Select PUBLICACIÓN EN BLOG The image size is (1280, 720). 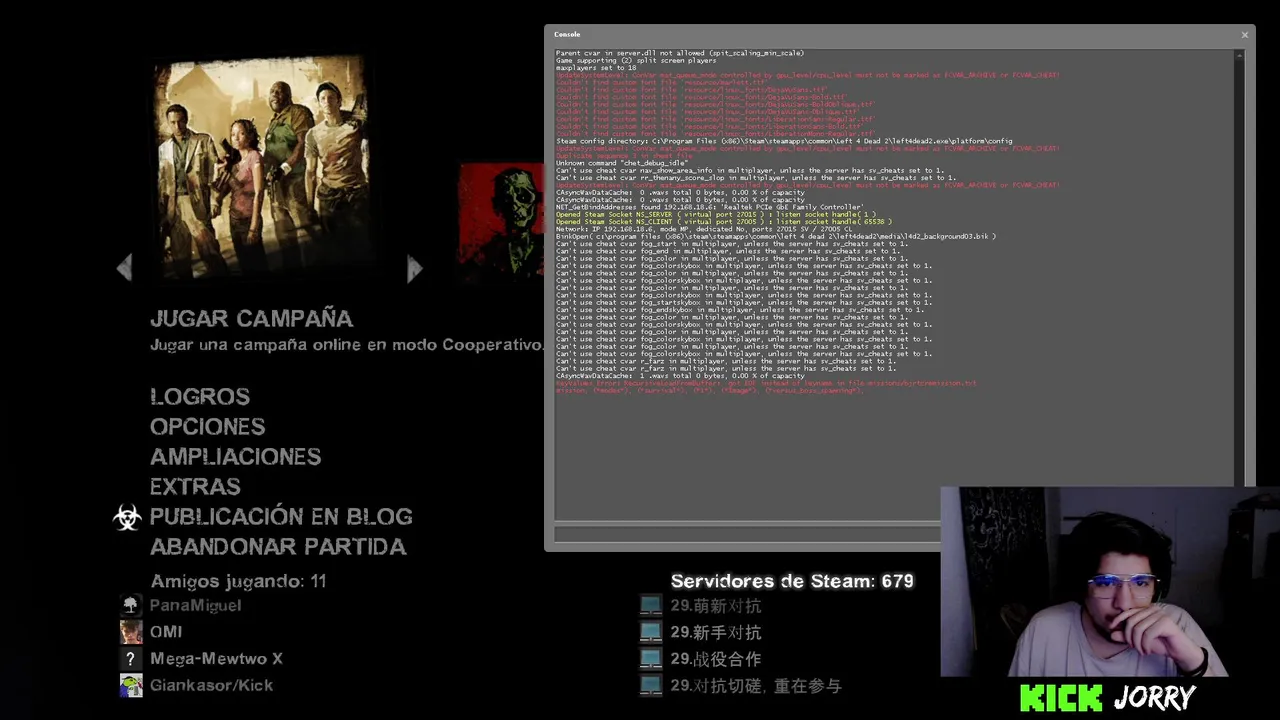point(281,516)
